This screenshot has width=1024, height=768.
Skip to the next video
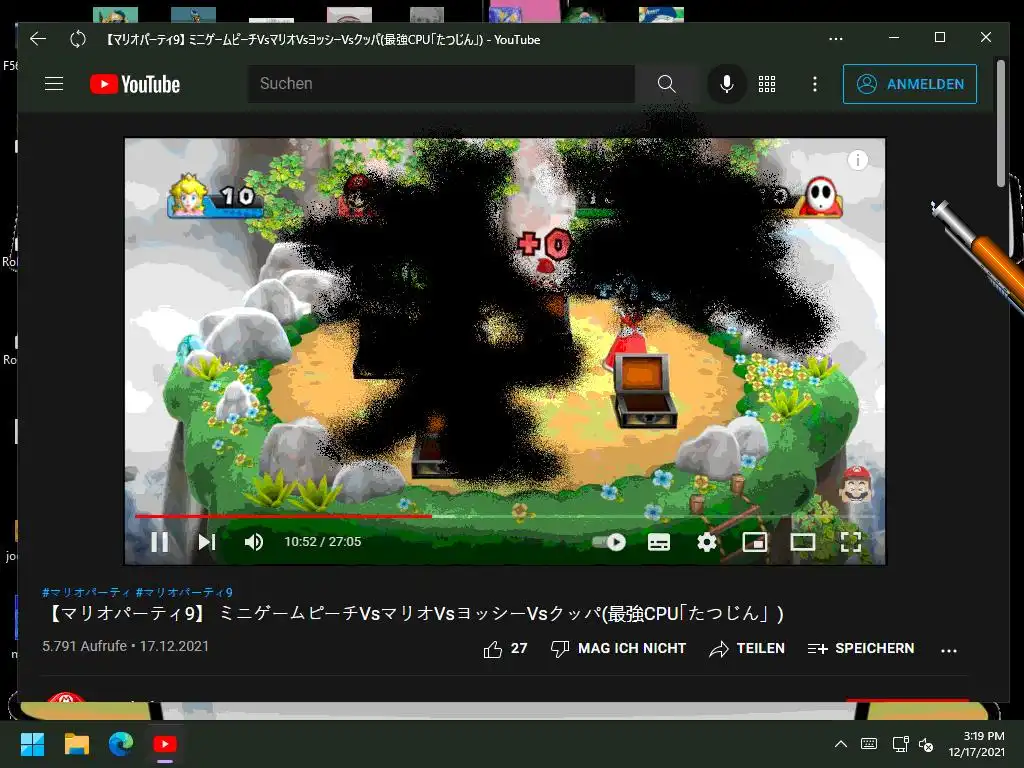point(206,542)
